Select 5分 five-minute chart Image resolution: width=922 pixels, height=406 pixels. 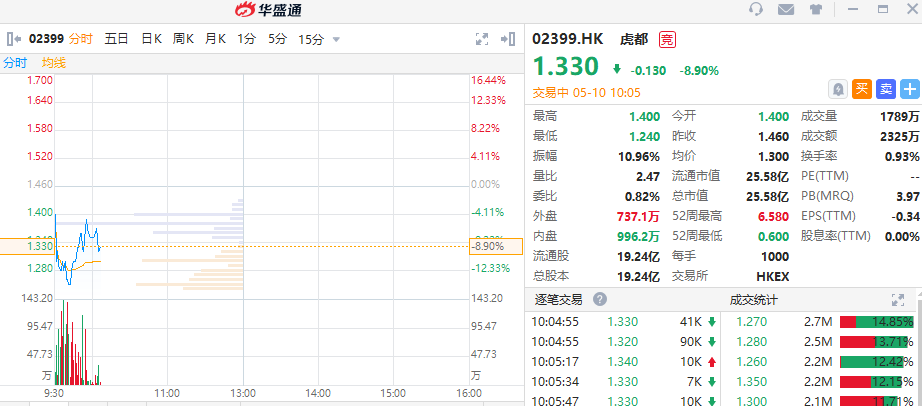(x=278, y=39)
